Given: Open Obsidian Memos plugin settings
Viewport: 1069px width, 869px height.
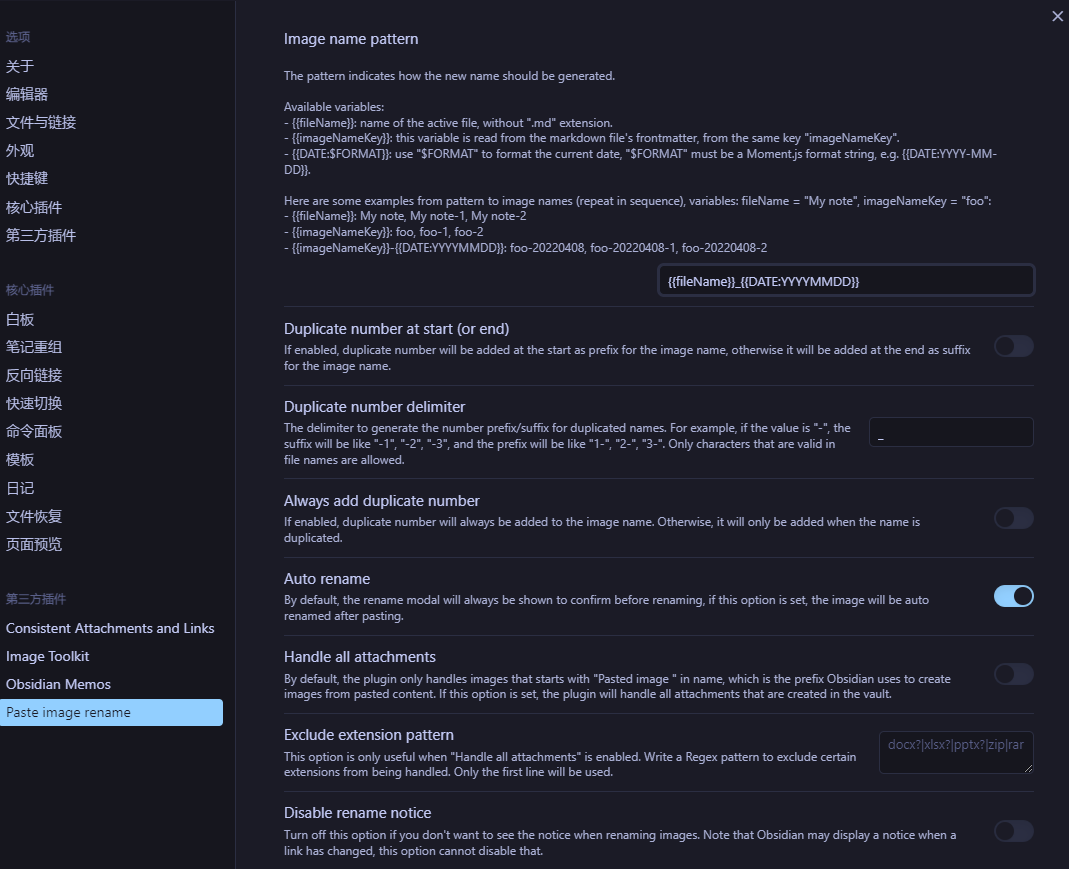Looking at the screenshot, I should tap(58, 684).
